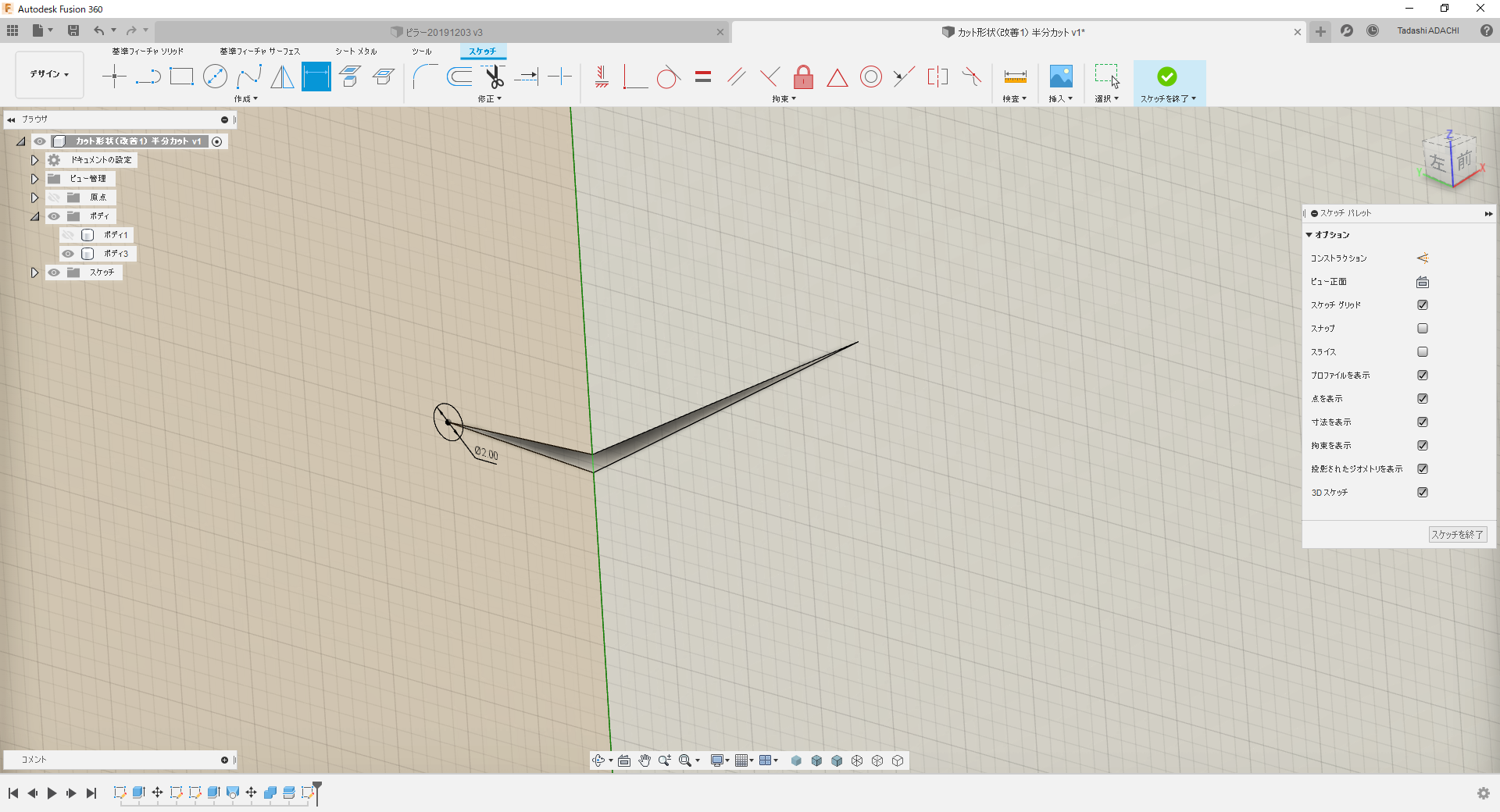Undo the last action

tap(98, 30)
